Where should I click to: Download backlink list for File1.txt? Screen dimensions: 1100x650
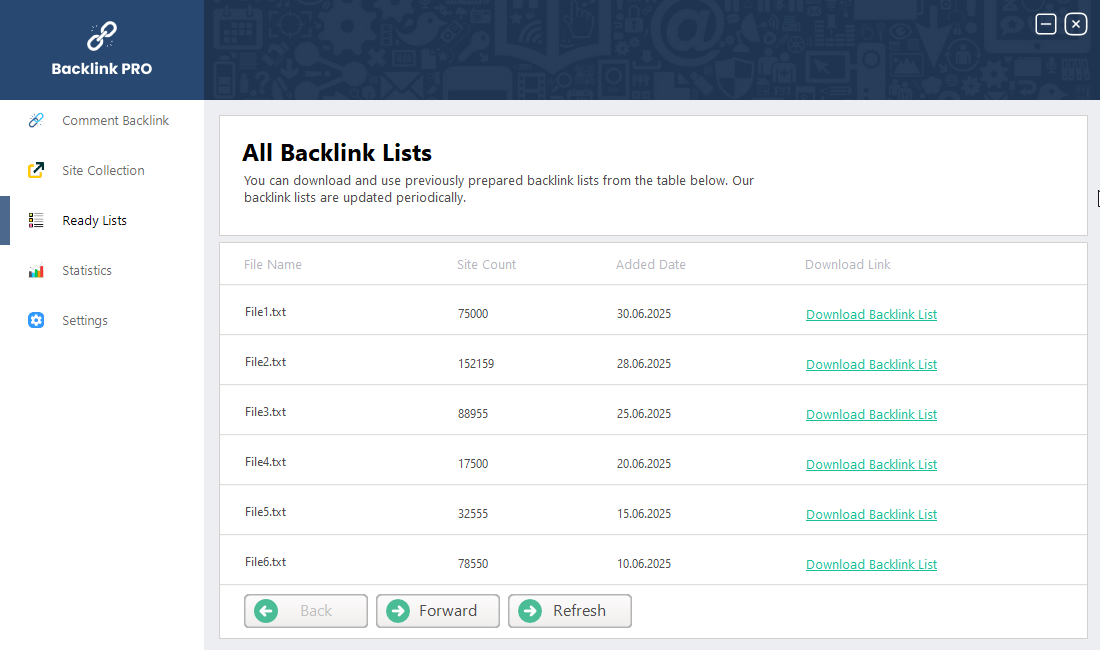[x=871, y=315]
